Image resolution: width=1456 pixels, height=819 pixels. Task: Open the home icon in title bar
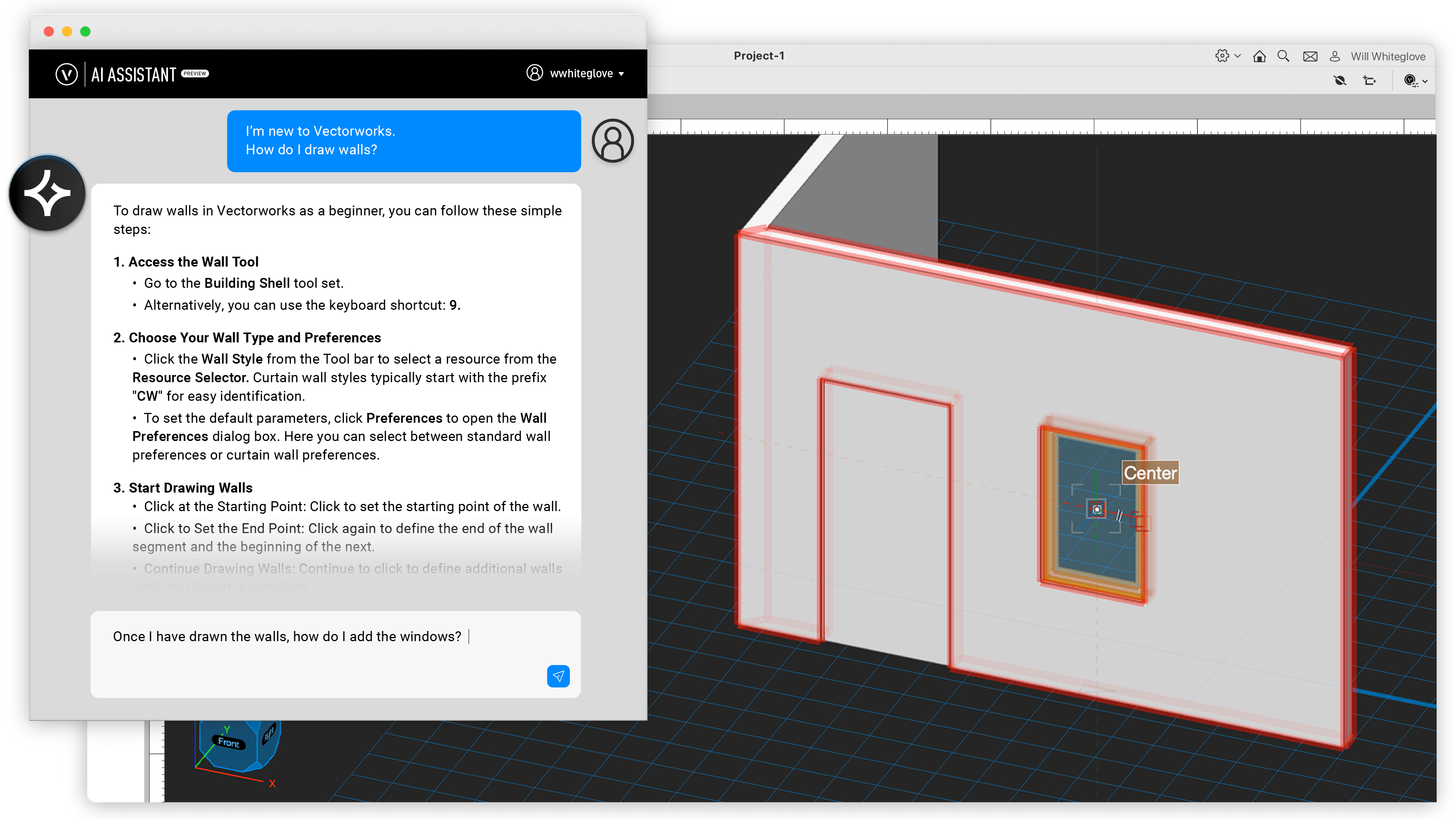coord(1259,56)
